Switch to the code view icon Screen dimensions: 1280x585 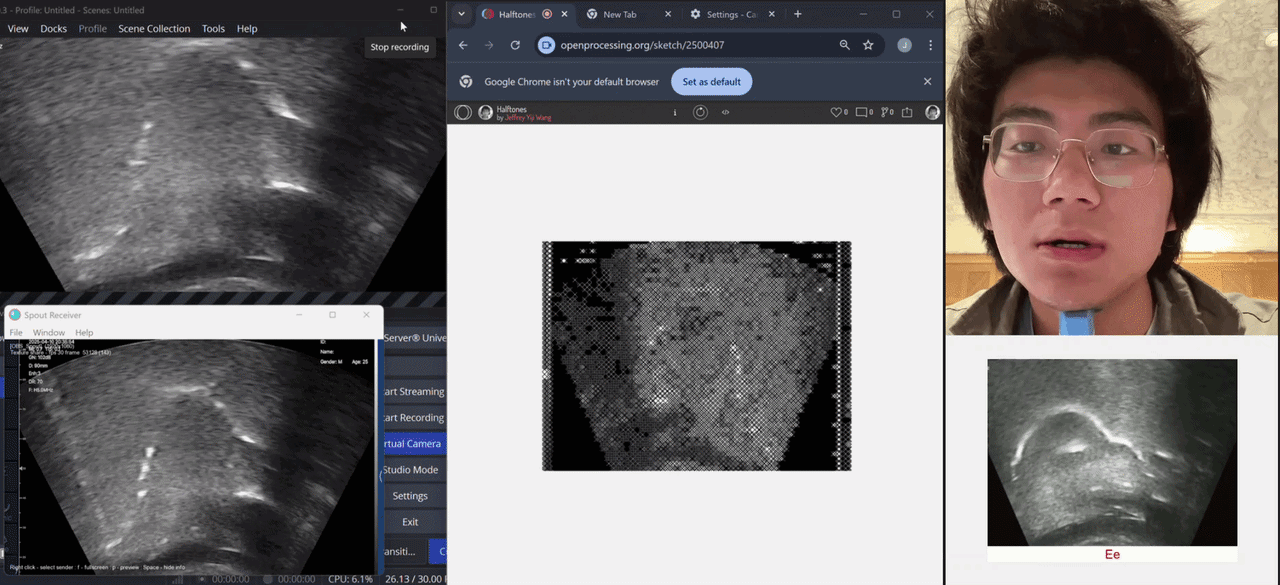725,112
